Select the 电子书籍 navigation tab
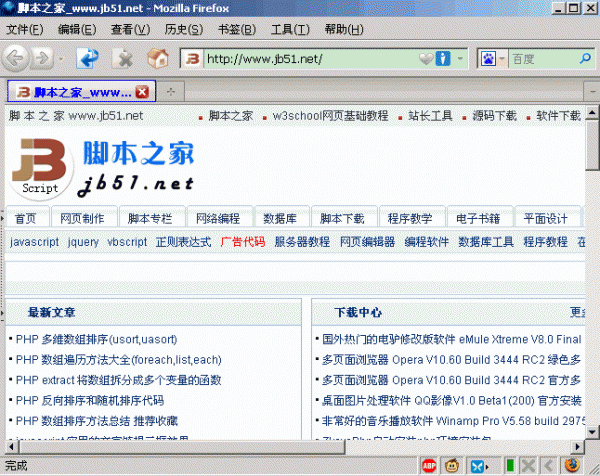Viewport: 600px width, 476px height. [478, 218]
